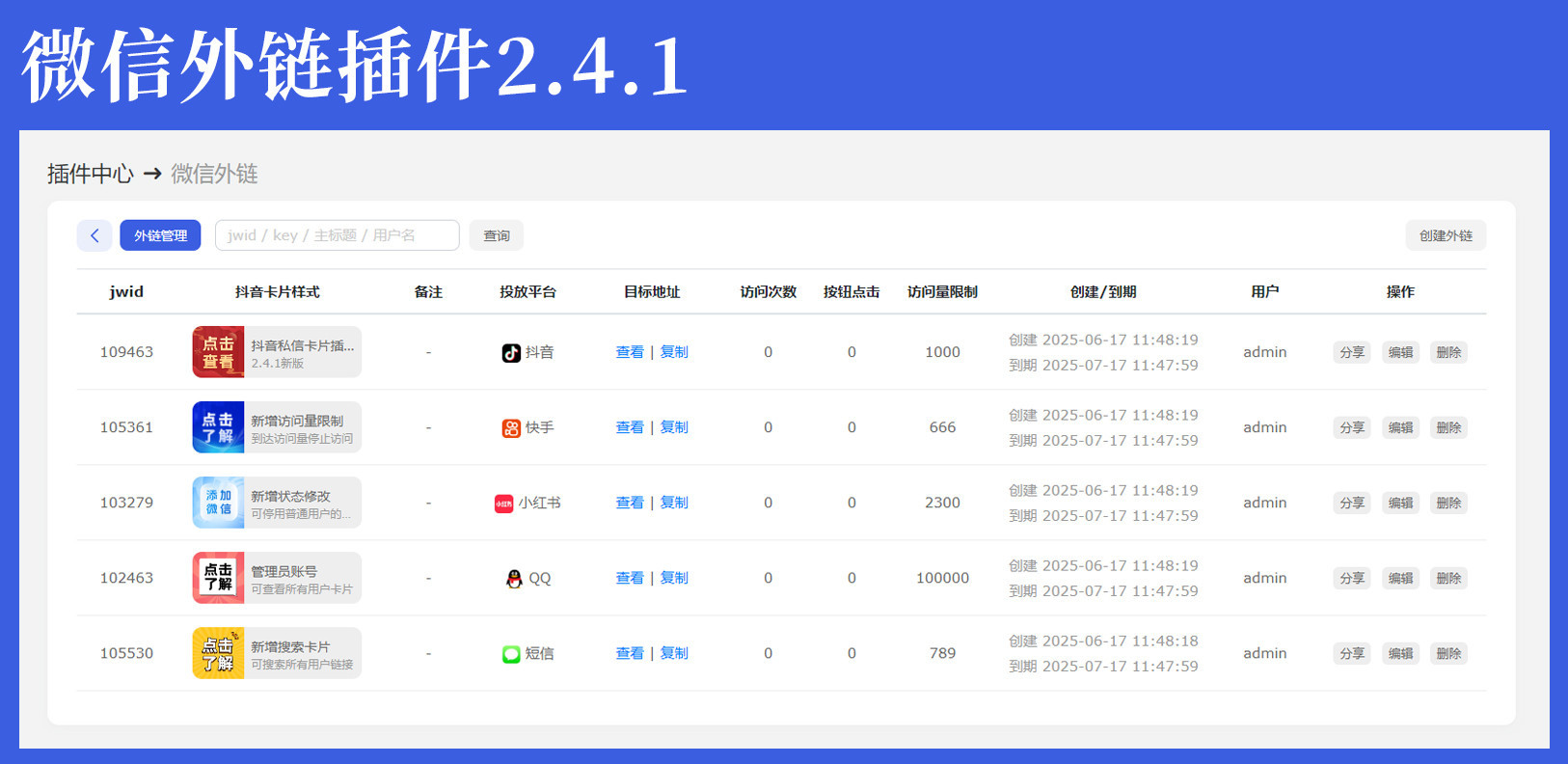Image resolution: width=1568 pixels, height=764 pixels.
Task: Click the jwid column header
Action: (126, 291)
